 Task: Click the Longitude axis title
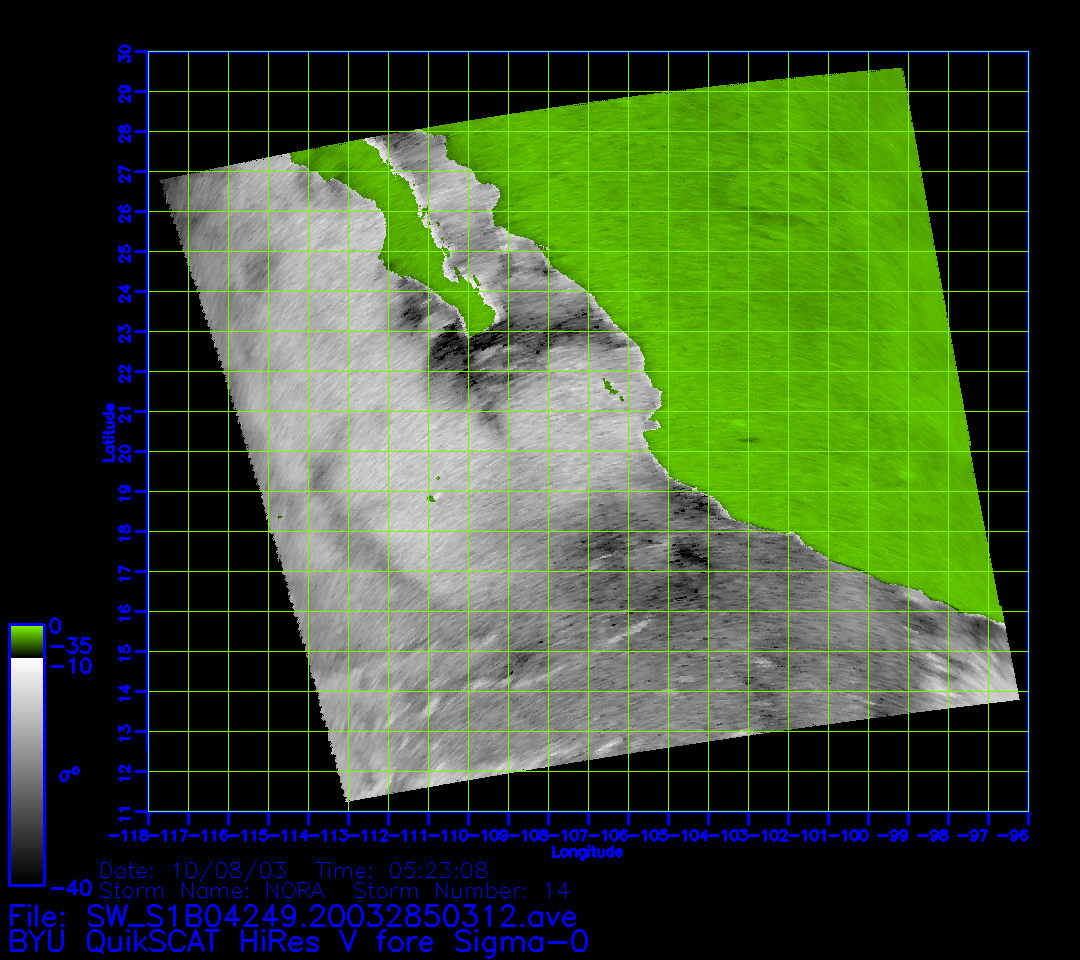tap(588, 852)
